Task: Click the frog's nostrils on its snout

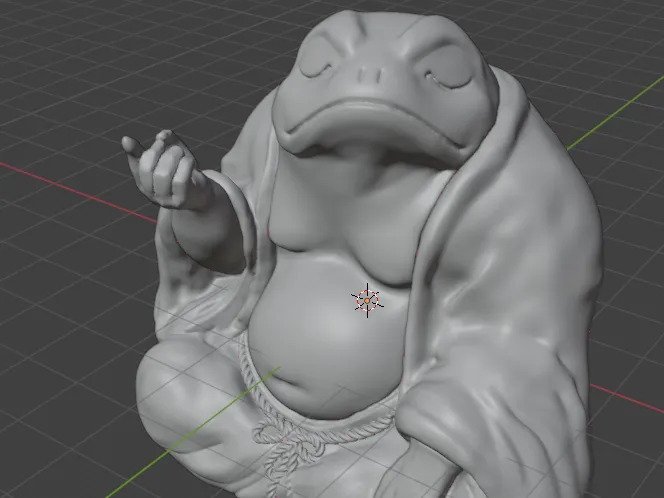Action: pos(370,75)
